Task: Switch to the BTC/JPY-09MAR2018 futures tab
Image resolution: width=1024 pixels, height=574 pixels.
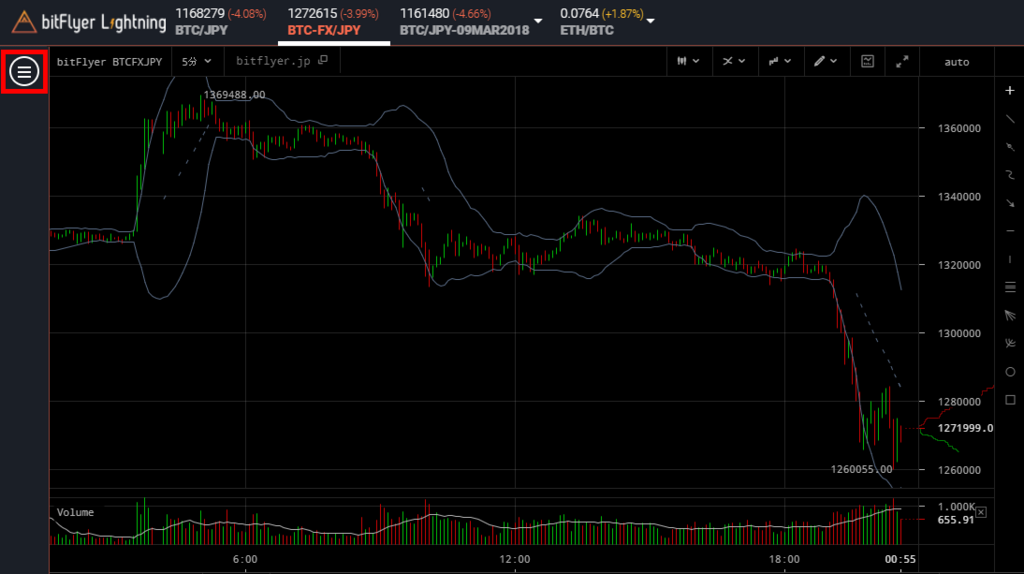Action: click(464, 22)
